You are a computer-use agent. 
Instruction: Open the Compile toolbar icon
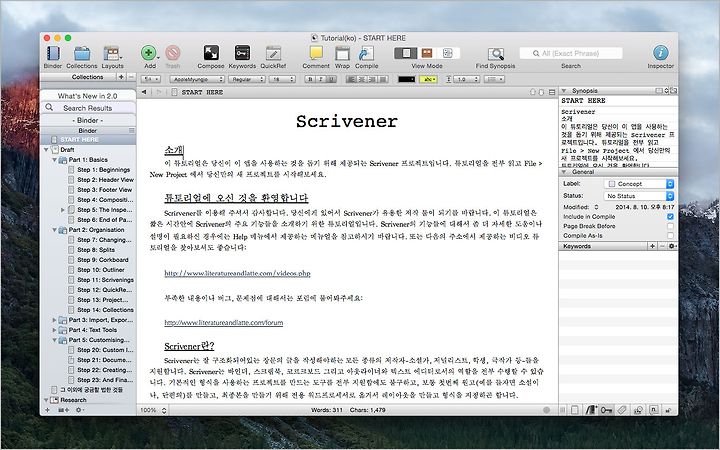366,53
